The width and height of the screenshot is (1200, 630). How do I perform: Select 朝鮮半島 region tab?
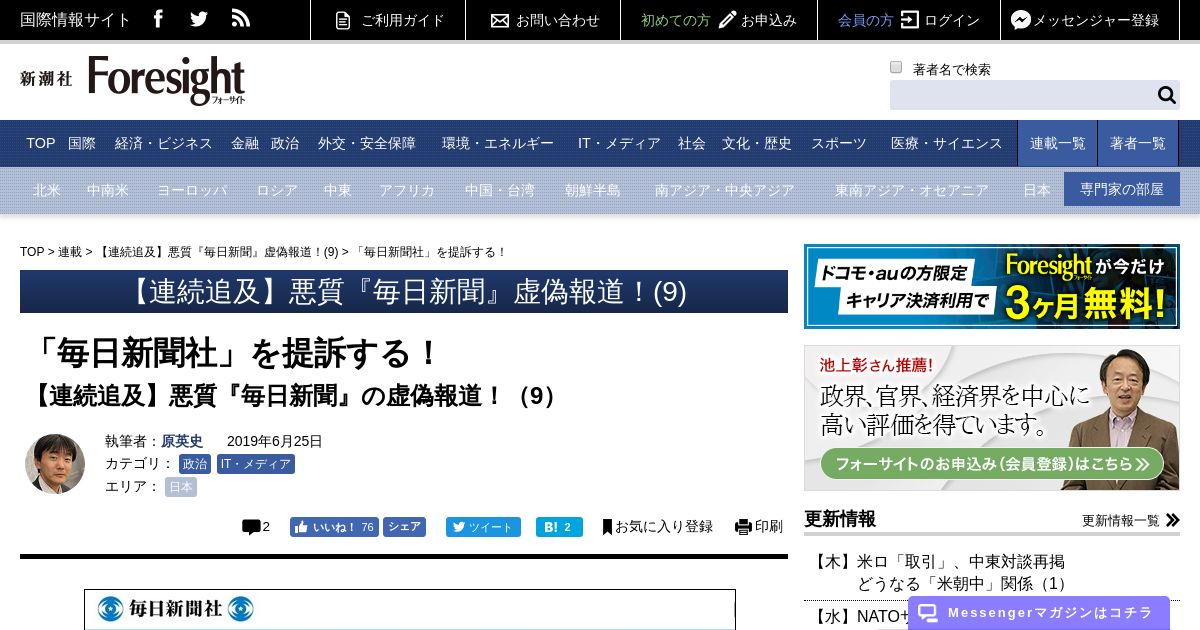(593, 190)
